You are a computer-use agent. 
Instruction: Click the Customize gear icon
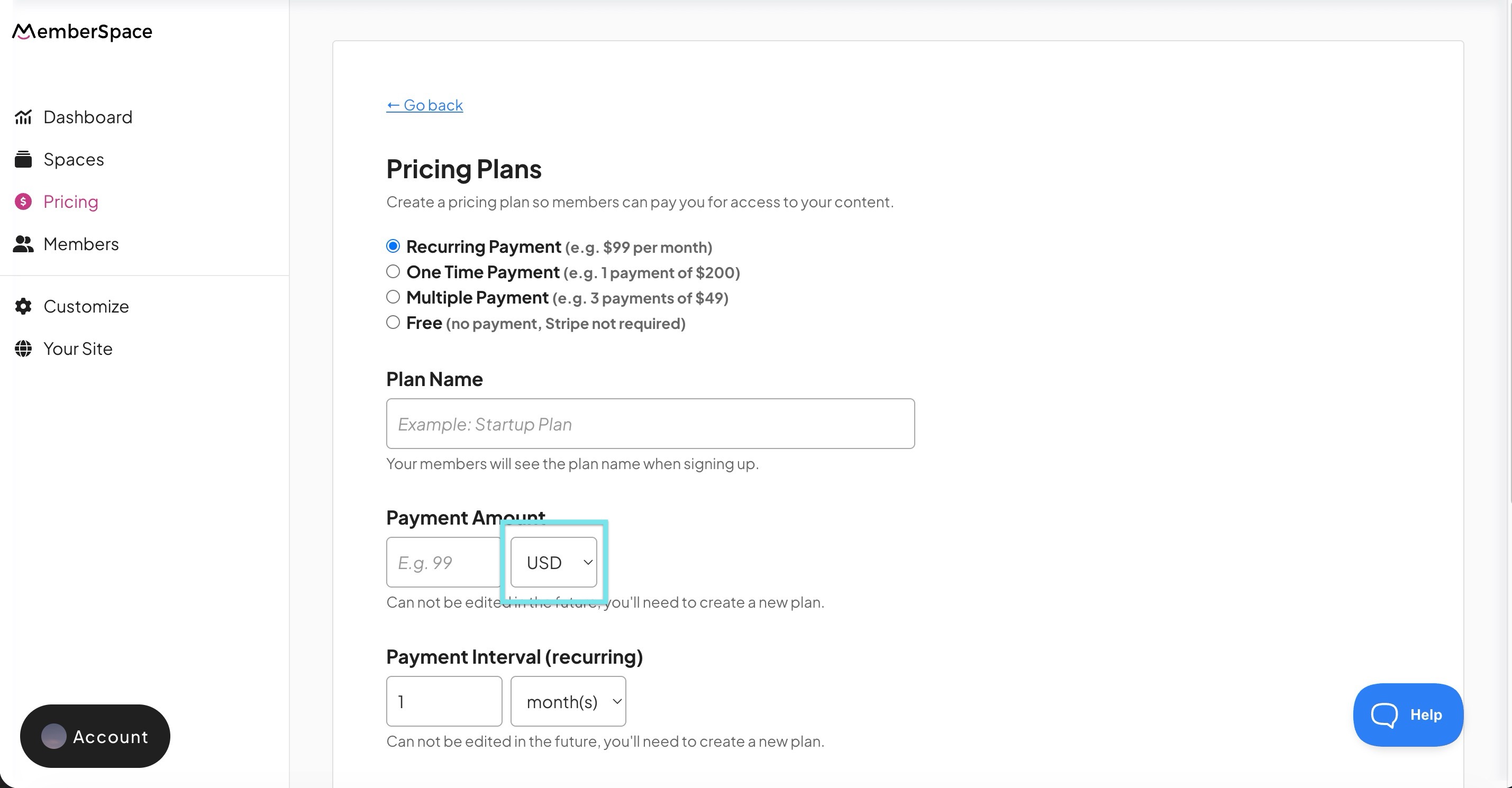[23, 306]
